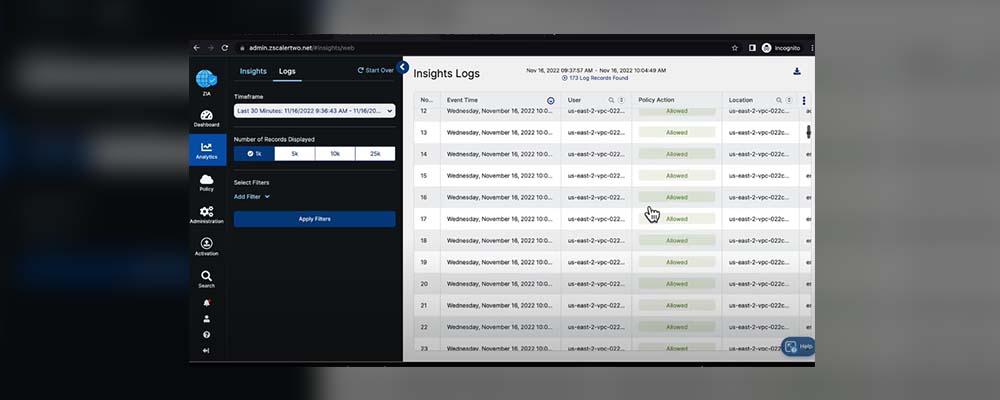Image resolution: width=1000 pixels, height=400 pixels.
Task: Select 5k records displayed
Action: tap(295, 154)
